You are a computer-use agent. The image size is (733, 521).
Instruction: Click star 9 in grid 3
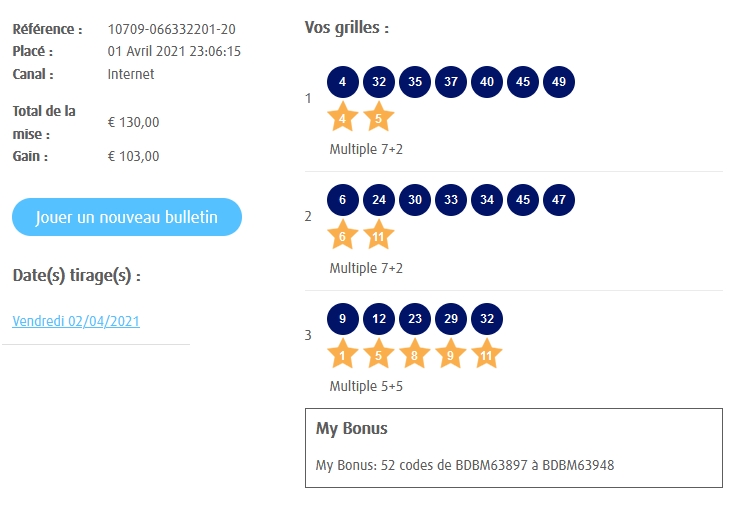(451, 354)
